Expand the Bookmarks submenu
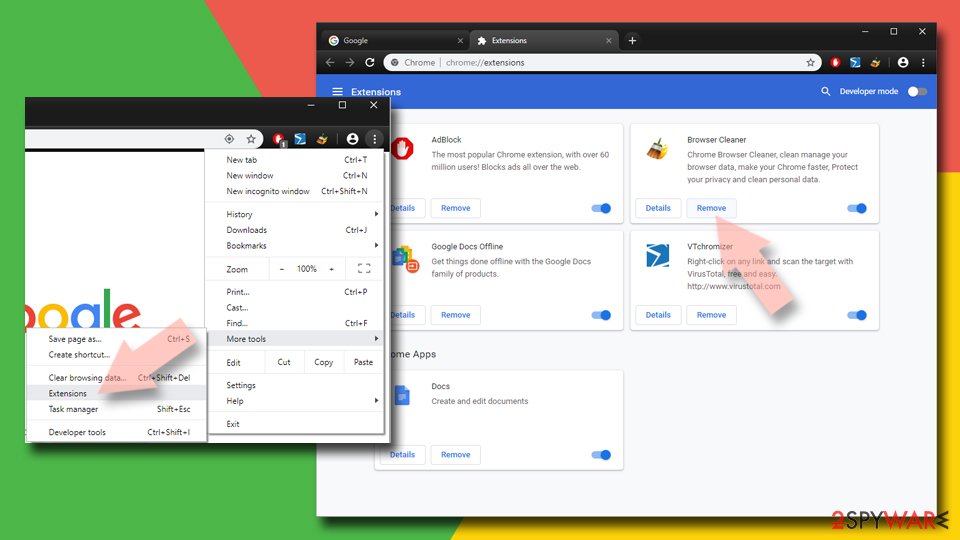 [x=296, y=246]
